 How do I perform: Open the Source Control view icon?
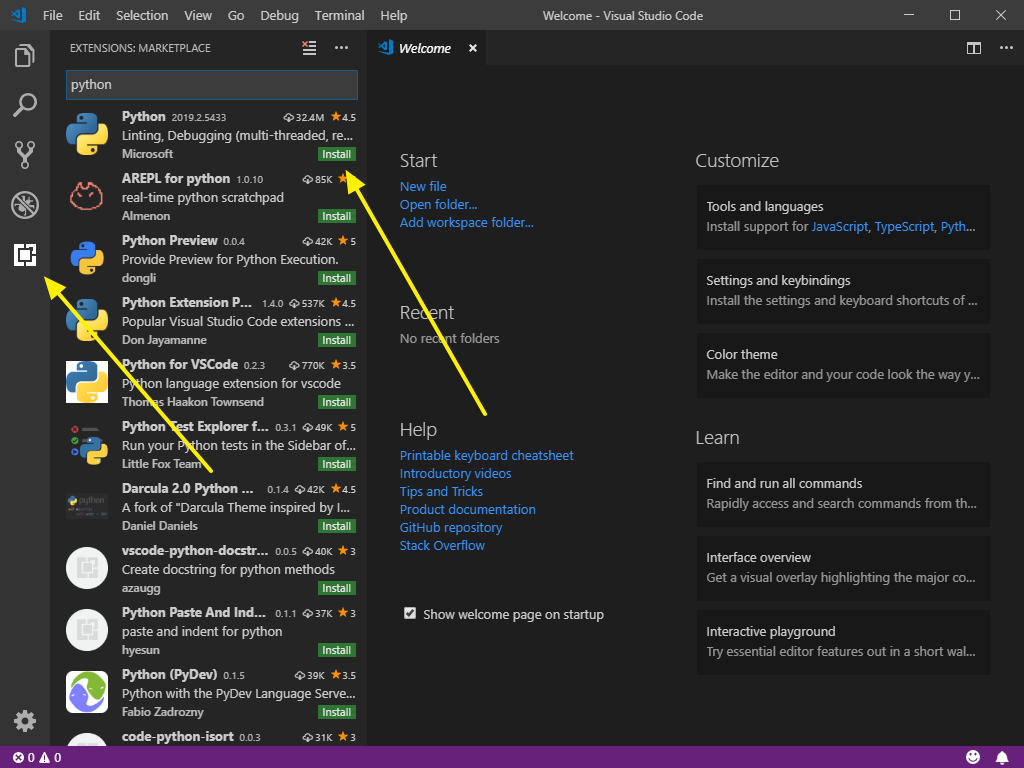[25, 155]
